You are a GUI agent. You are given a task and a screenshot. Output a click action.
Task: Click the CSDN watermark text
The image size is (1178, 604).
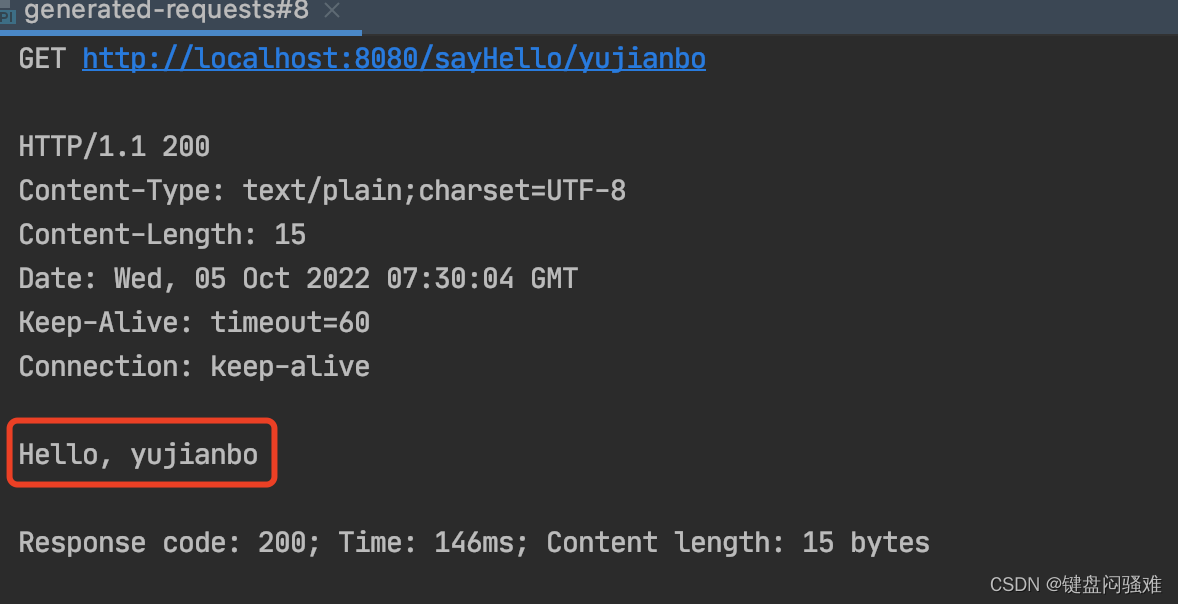[x=1075, y=584]
